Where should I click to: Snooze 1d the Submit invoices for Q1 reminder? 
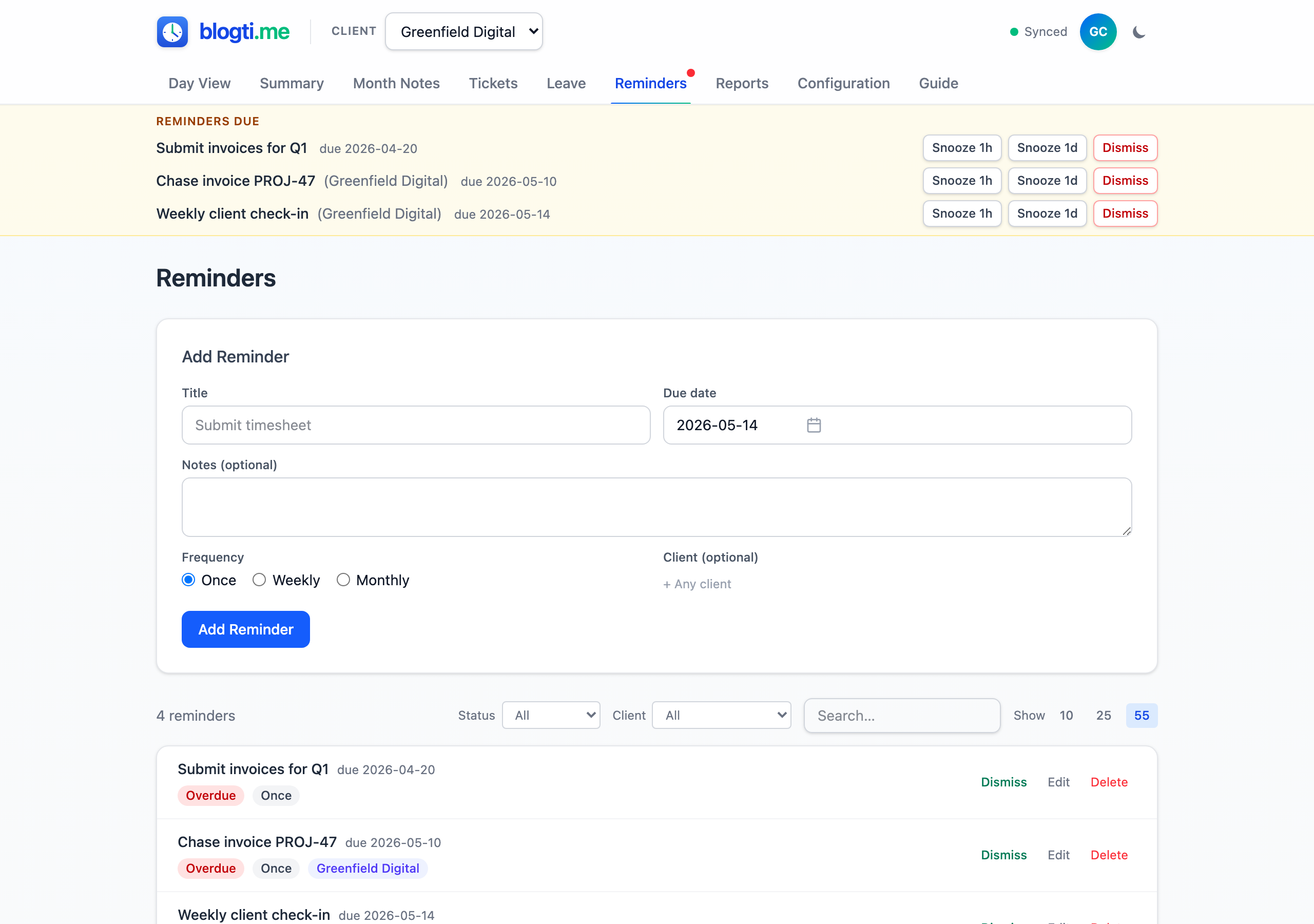click(x=1047, y=148)
